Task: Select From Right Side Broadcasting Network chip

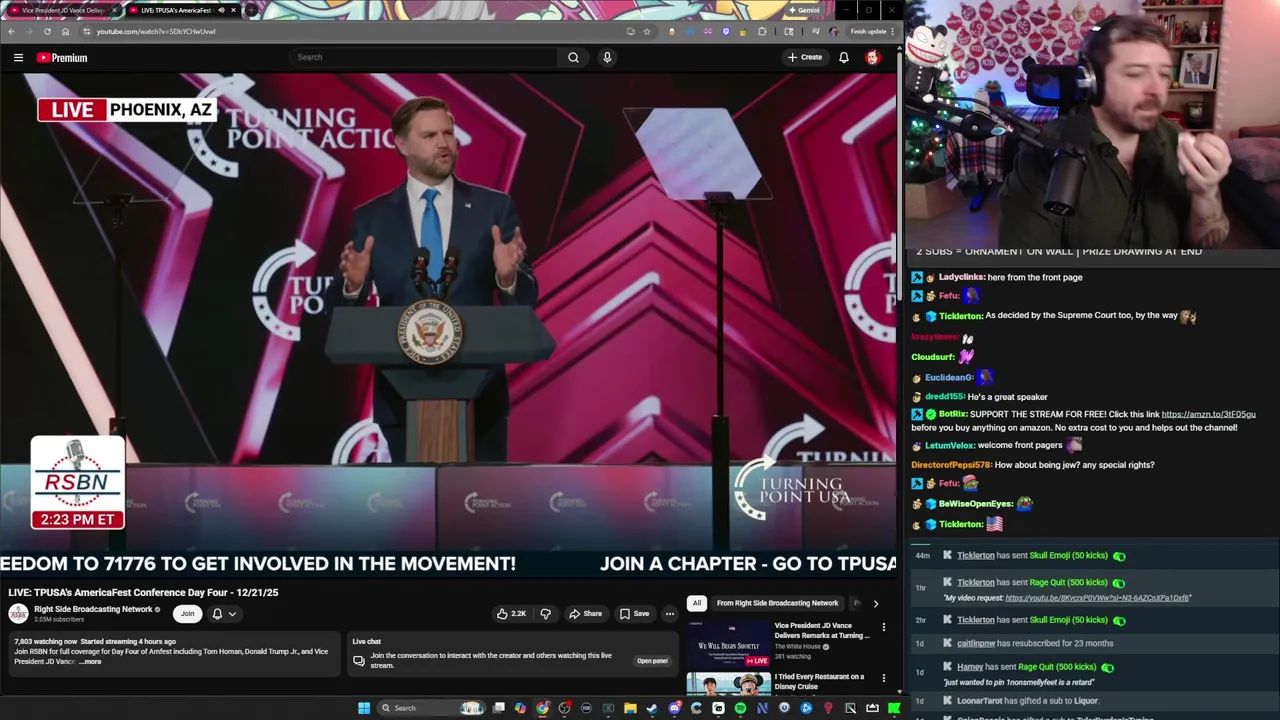Action: point(777,603)
